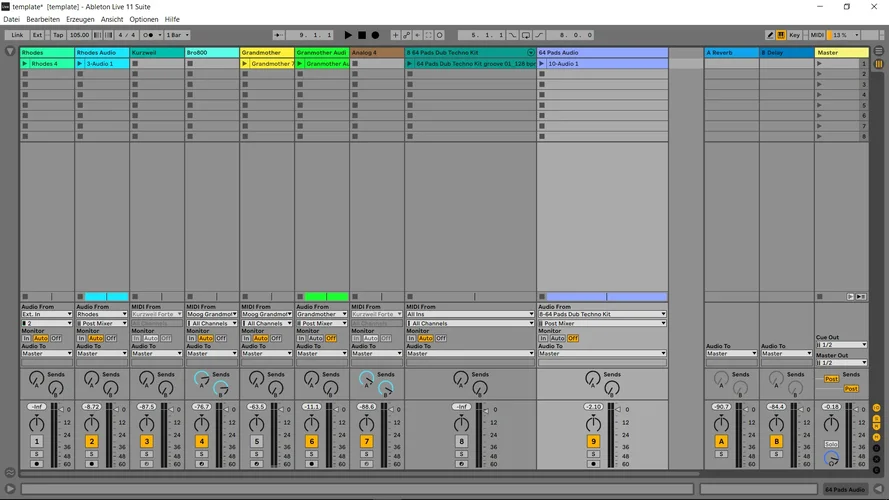Open metronome settings dropdown arrow
Image resolution: width=889 pixels, height=500 pixels.
click(x=160, y=35)
